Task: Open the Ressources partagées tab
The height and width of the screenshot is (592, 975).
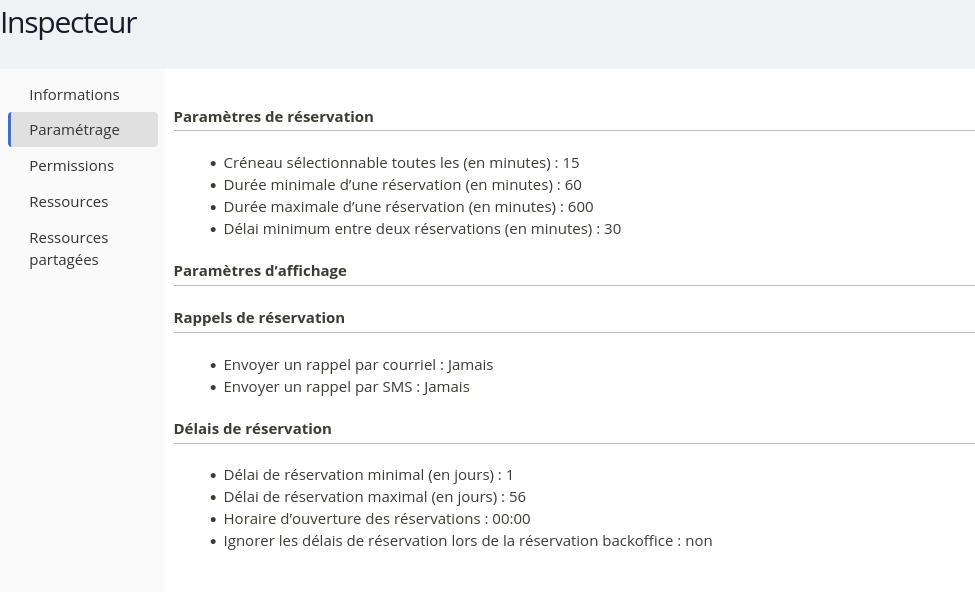Action: click(68, 248)
